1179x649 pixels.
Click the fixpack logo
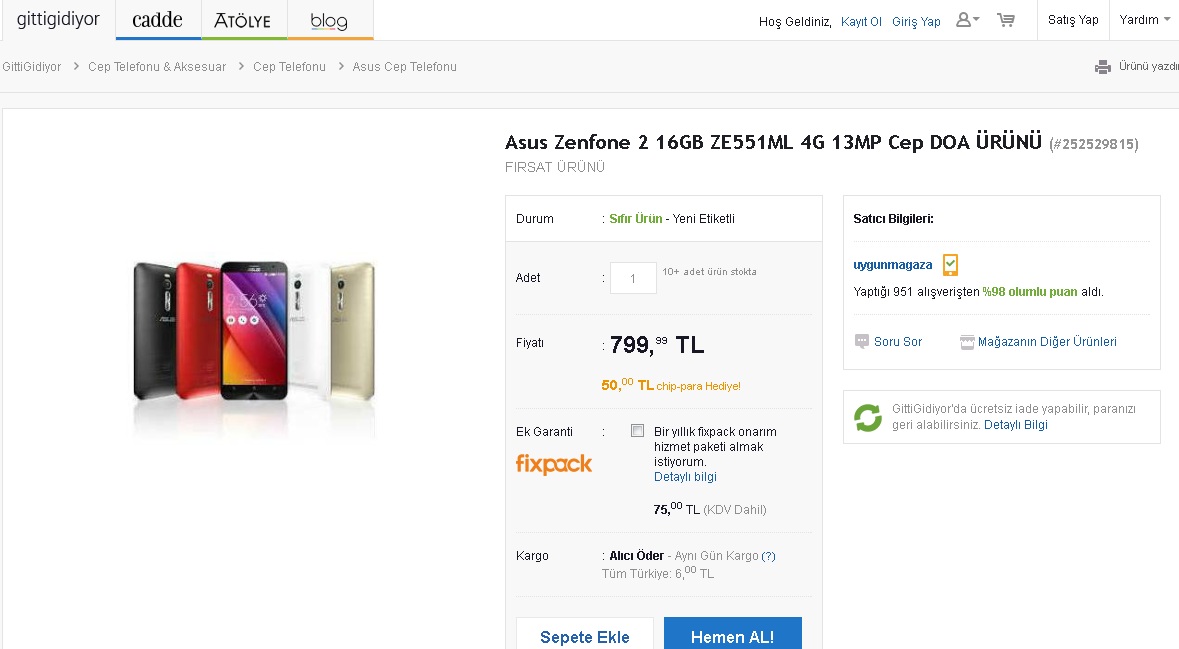[x=554, y=464]
